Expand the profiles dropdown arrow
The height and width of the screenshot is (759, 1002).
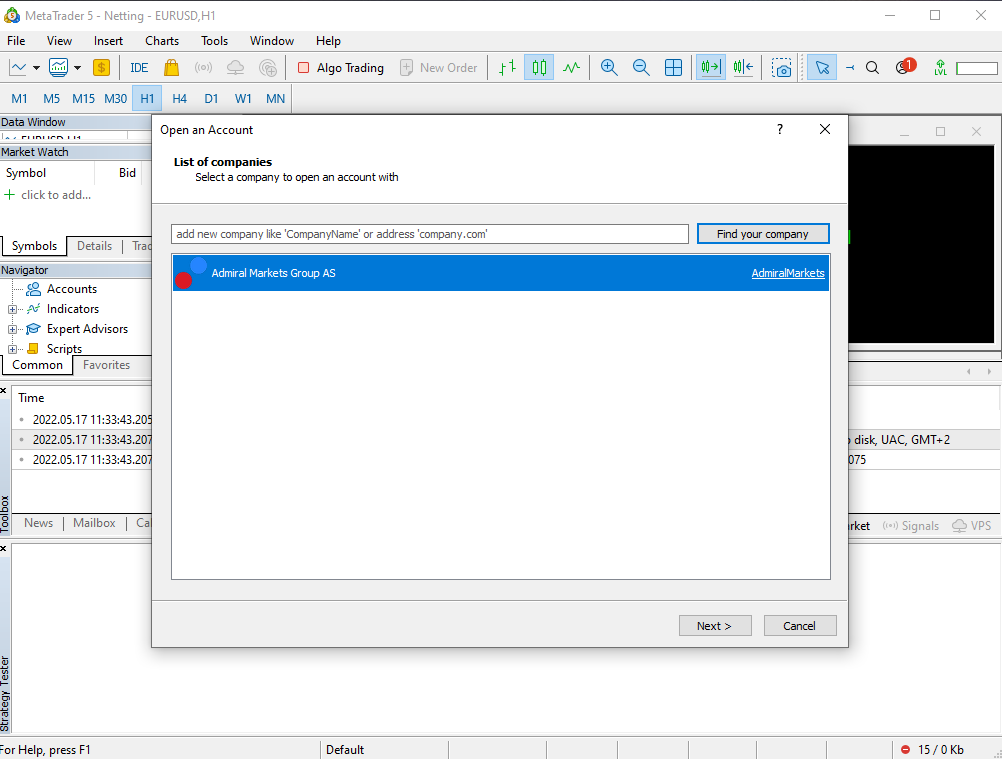point(77,68)
